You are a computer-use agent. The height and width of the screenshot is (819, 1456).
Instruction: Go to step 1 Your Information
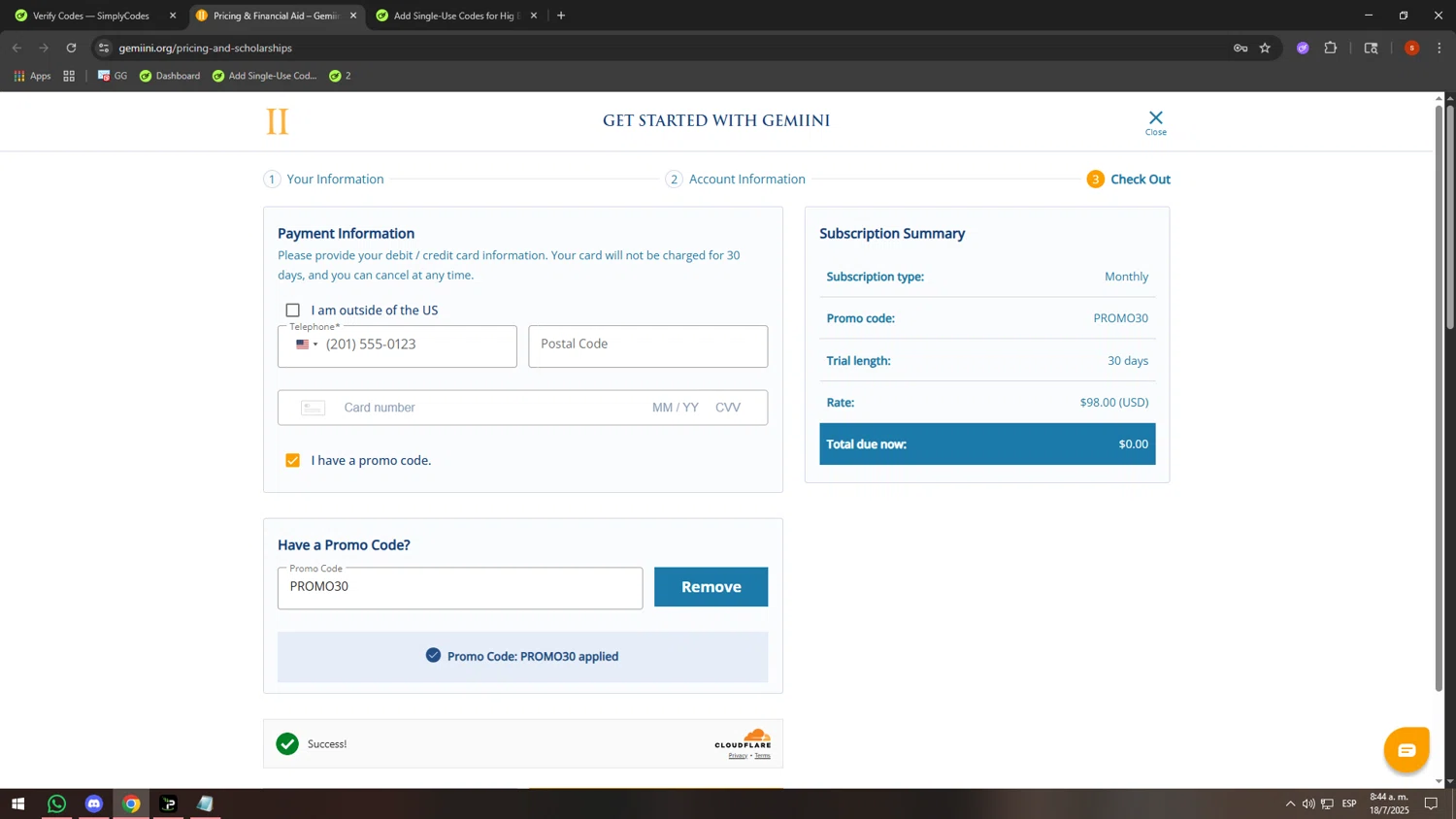(324, 180)
